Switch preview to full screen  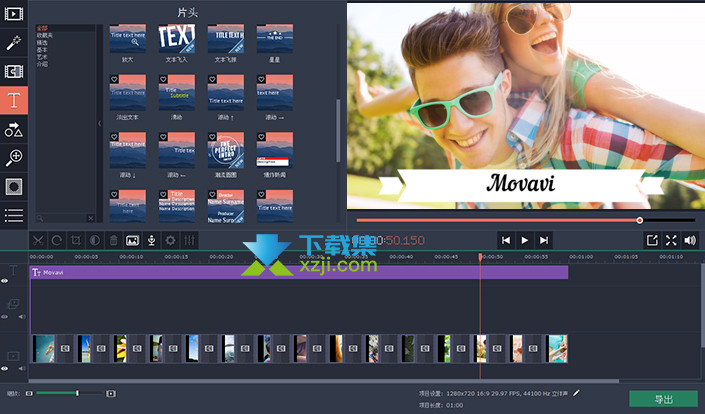[x=671, y=240]
